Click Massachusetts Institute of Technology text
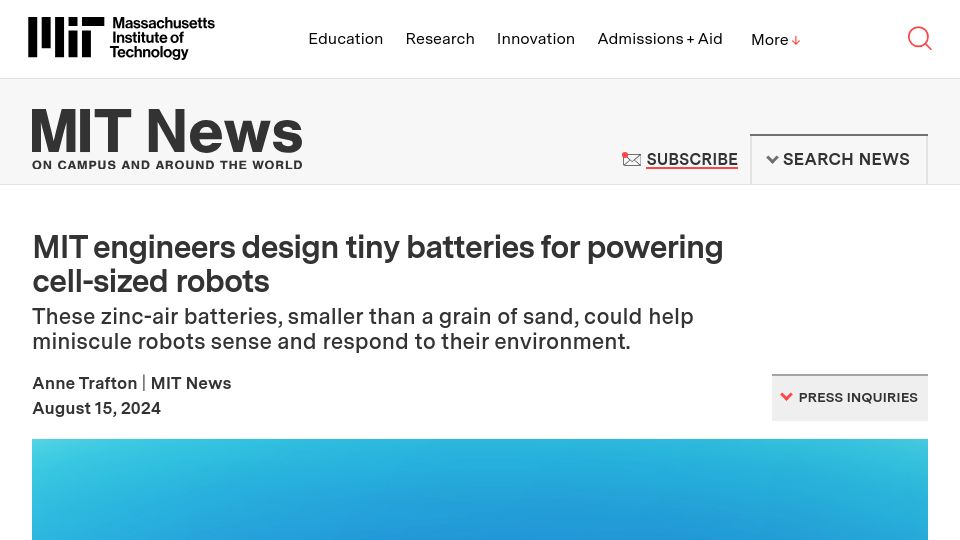The image size is (960, 540). pos(162,37)
